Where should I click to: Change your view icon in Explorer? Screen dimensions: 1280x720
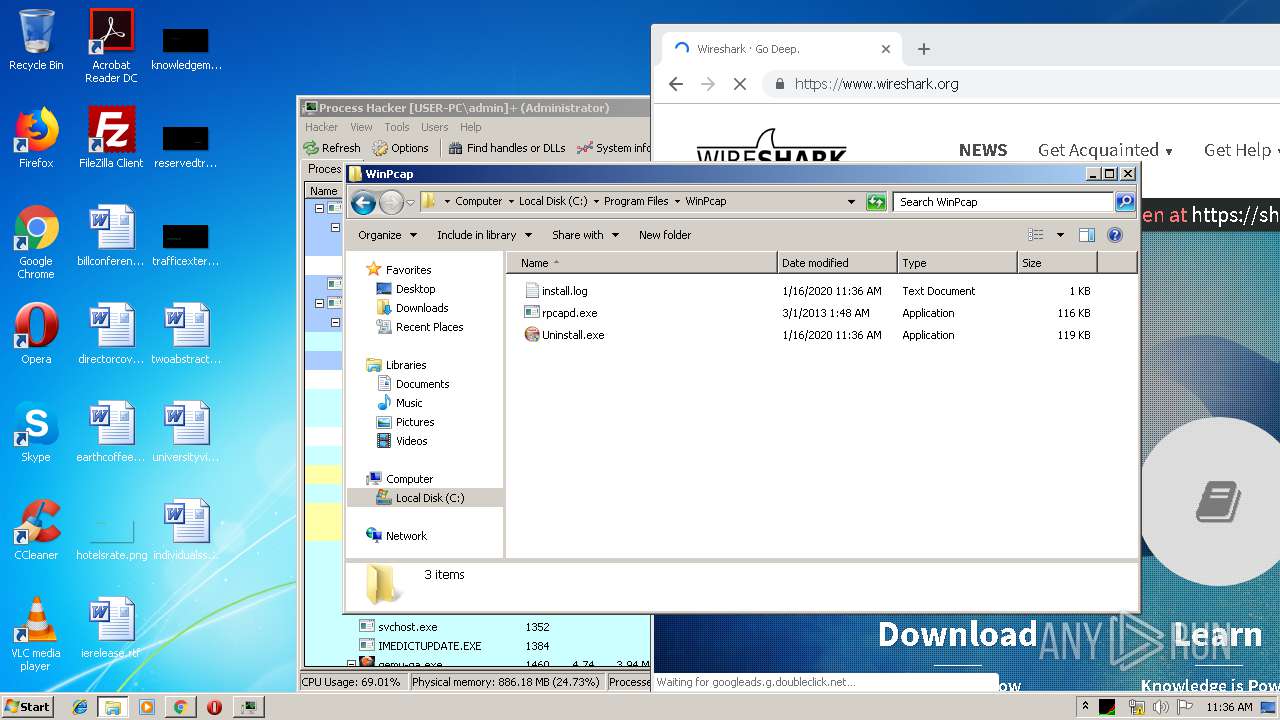(1036, 235)
